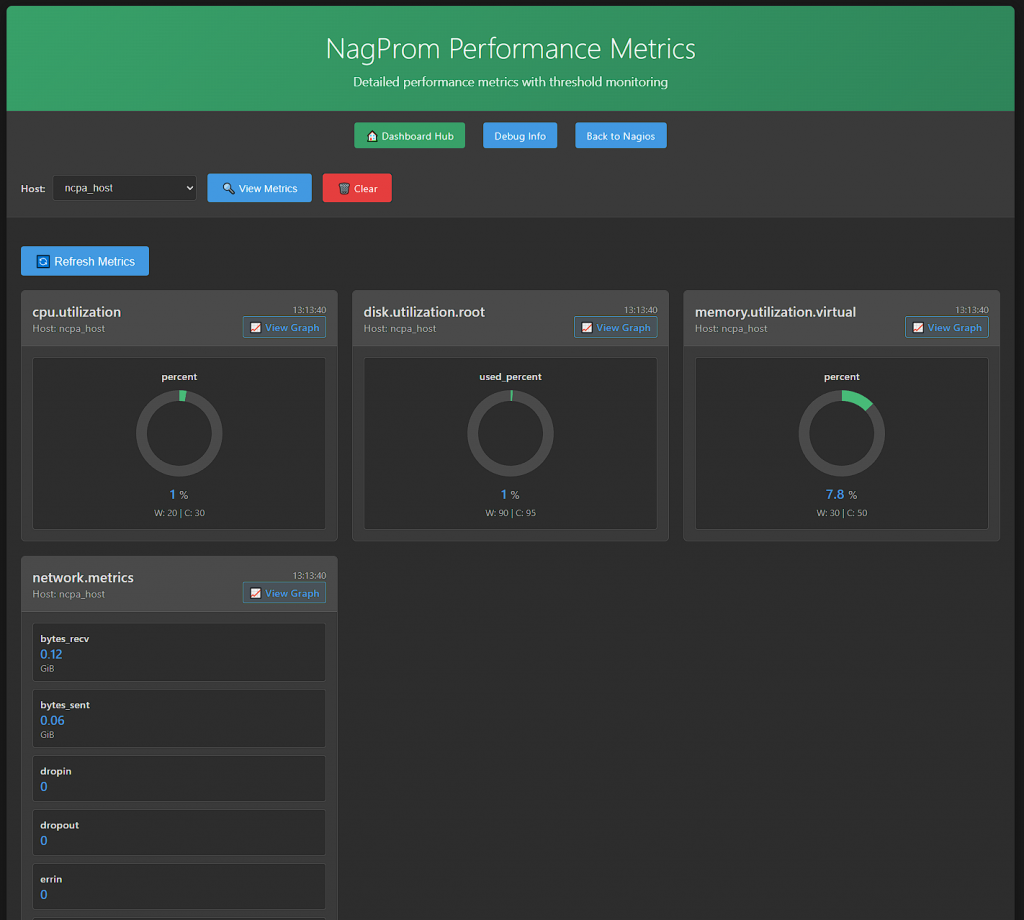Click chart icon in cpu.utilization View Graph
Image resolution: width=1024 pixels, height=920 pixels.
coord(256,328)
